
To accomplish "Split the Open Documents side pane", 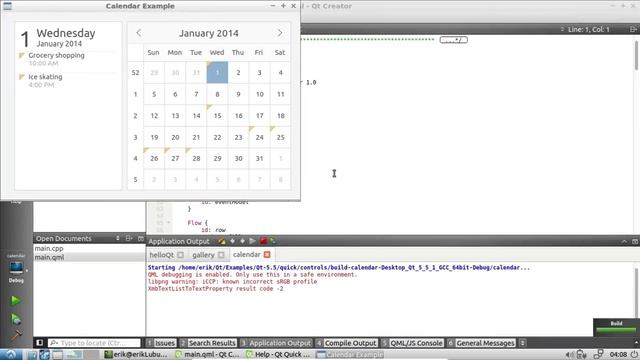I will [x=129, y=238].
